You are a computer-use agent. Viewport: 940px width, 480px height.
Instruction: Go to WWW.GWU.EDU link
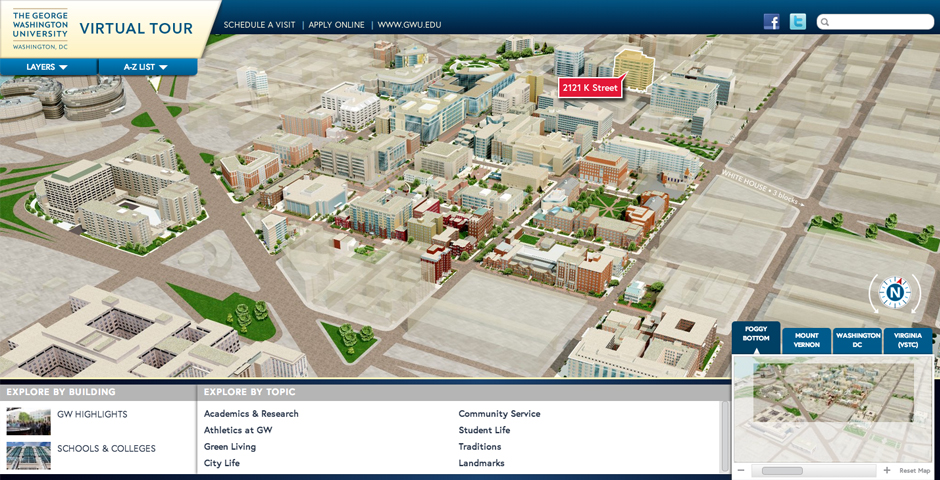[409, 25]
